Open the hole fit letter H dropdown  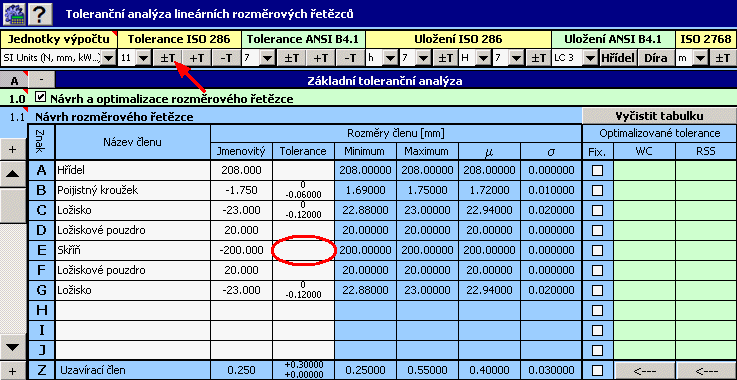484,58
